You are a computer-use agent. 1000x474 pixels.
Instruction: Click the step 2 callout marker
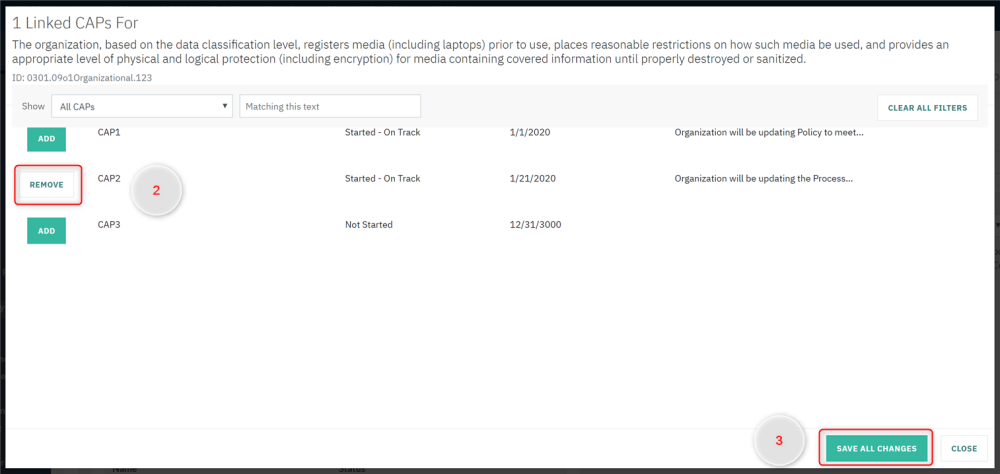coord(156,190)
